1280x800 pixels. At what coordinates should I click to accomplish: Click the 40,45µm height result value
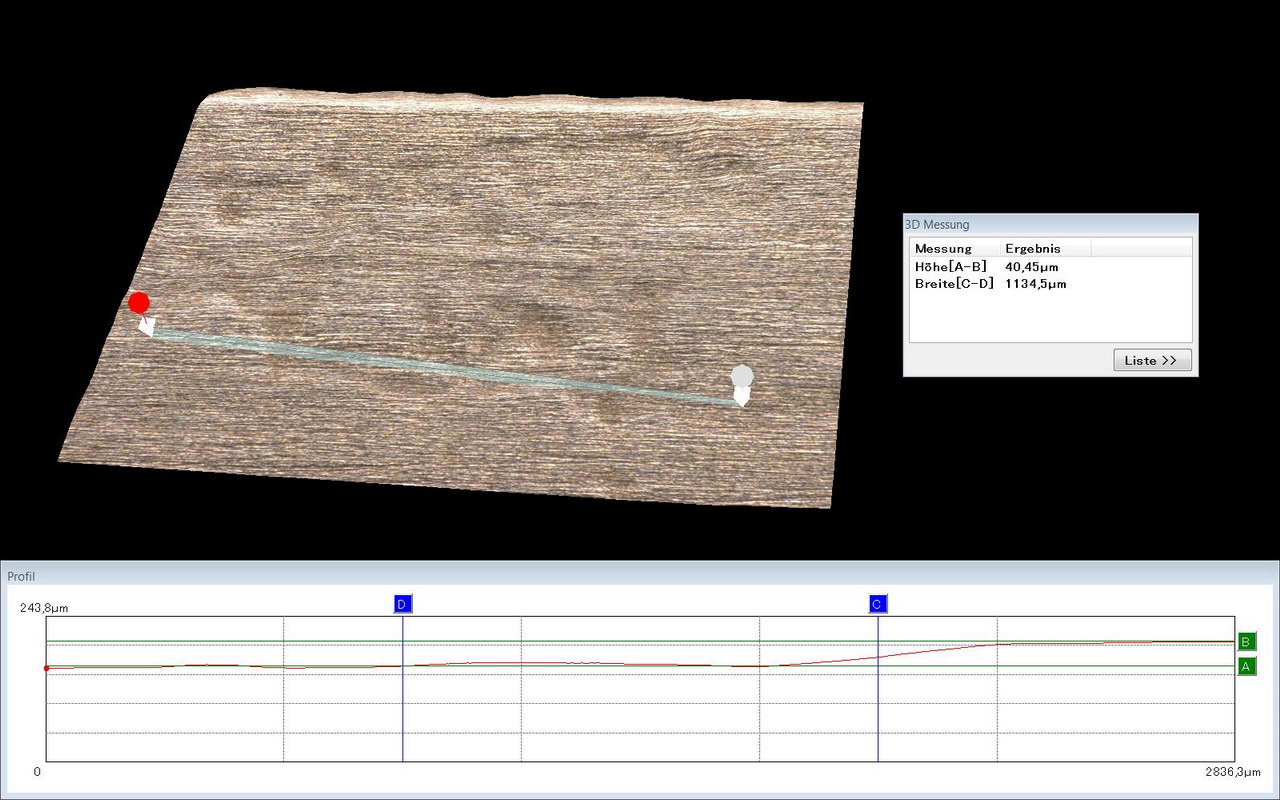[x=1031, y=267]
